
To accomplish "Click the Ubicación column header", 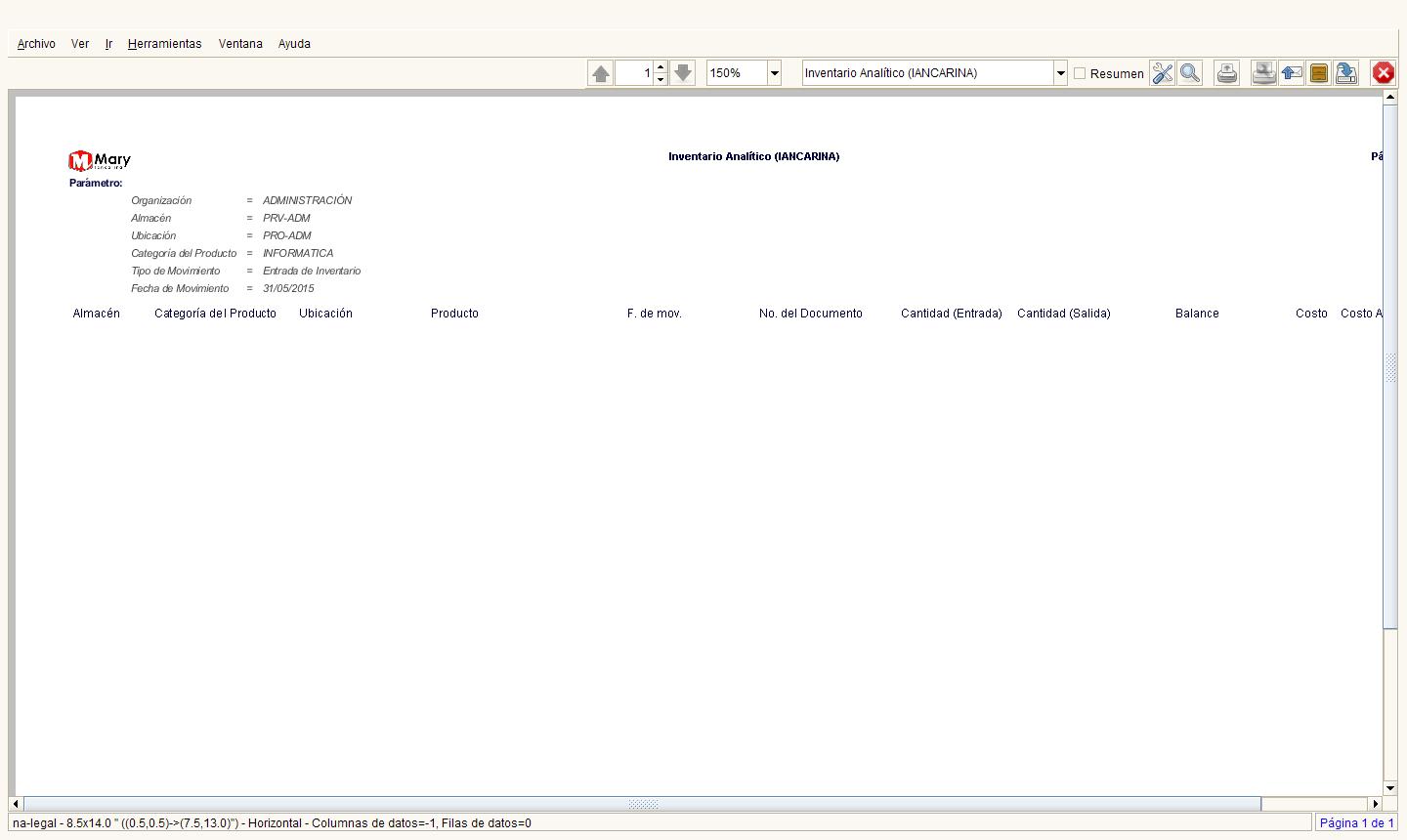I will pos(325,314).
